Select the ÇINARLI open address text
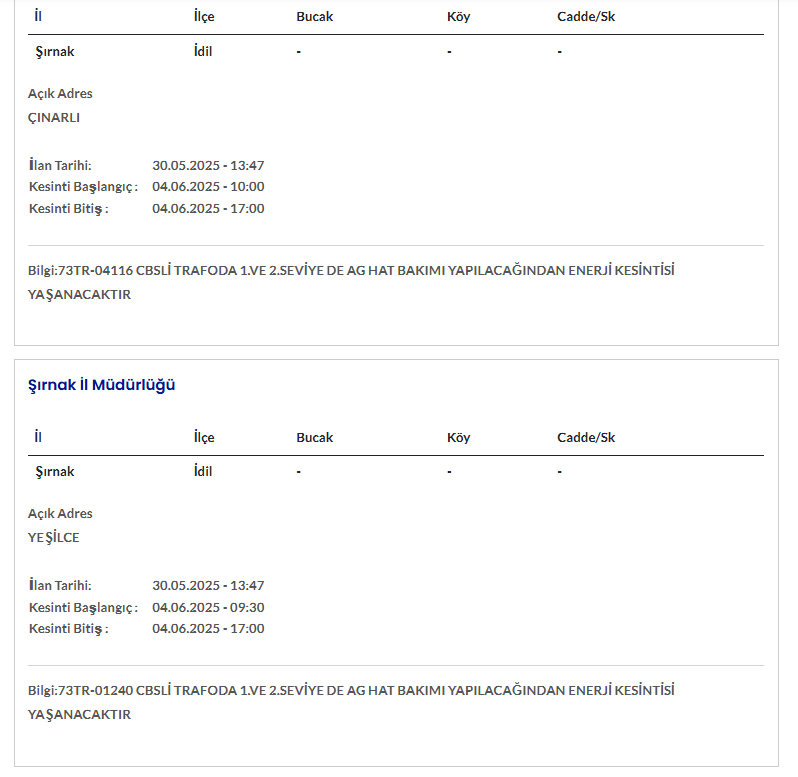Image resolution: width=798 pixels, height=777 pixels. (x=54, y=117)
